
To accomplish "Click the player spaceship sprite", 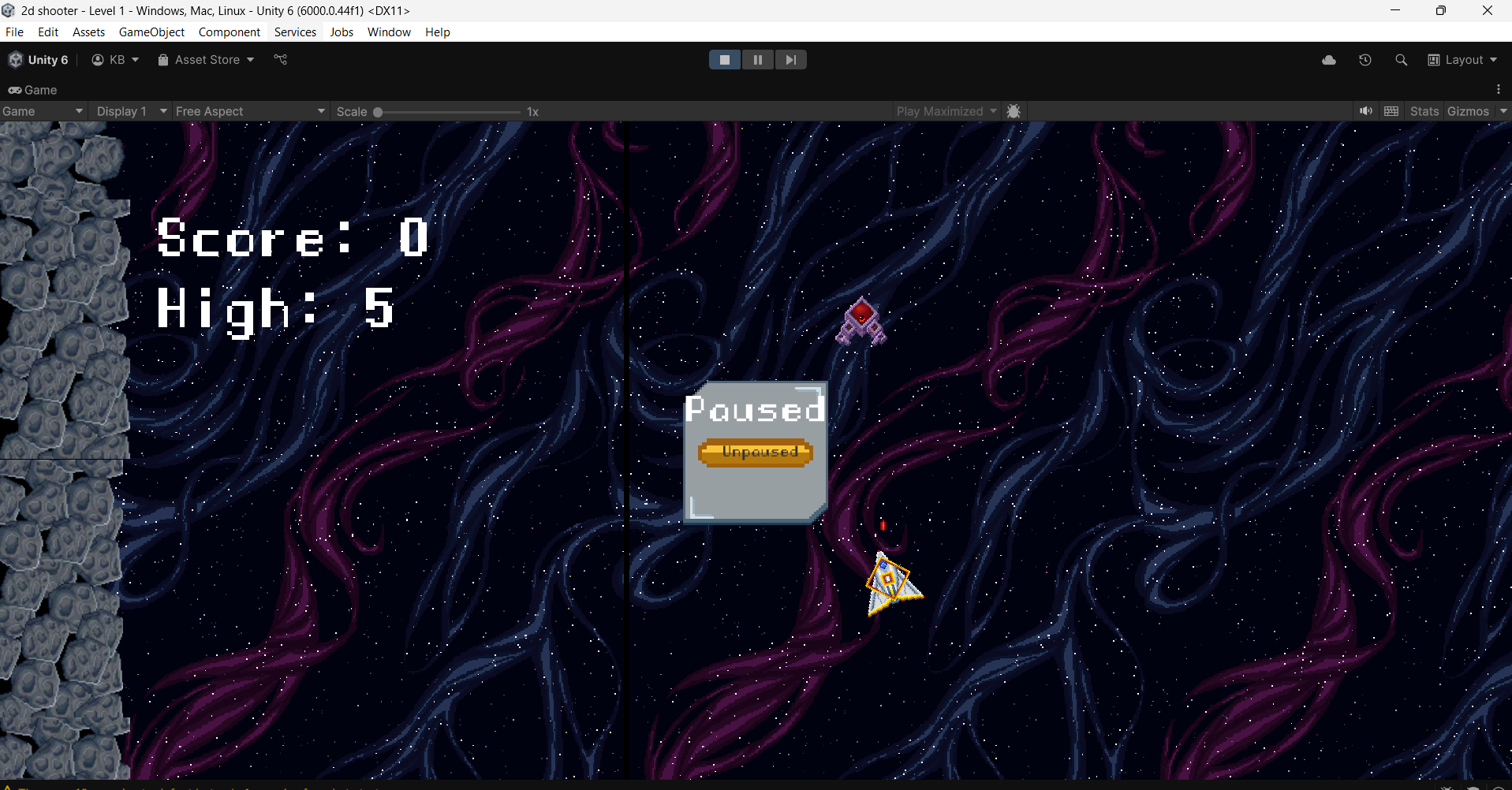I will pyautogui.click(x=892, y=584).
